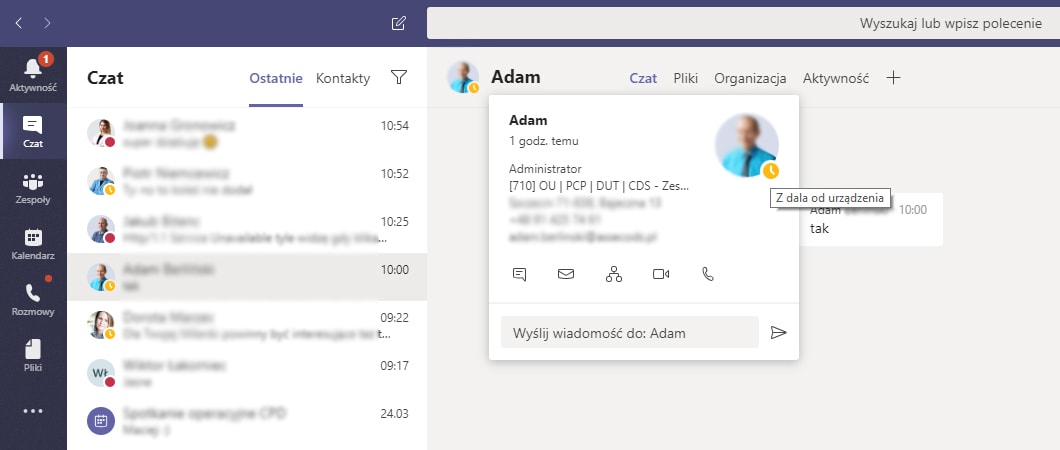The height and width of the screenshot is (450, 1060).
Task: Send the quick message arrow icon
Action: coord(779,332)
